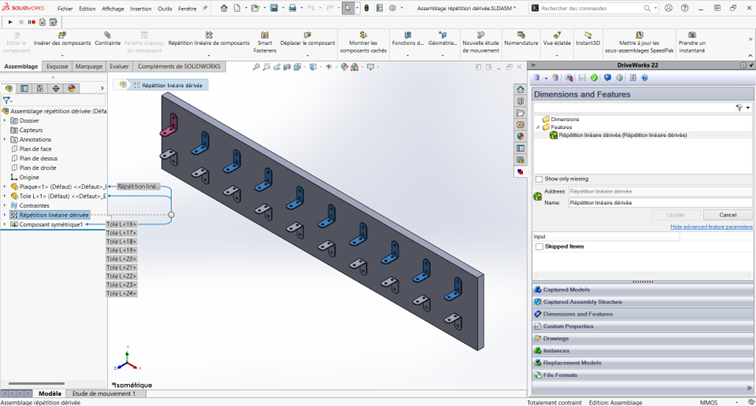Screen dimensions: 756x406
Task: Click the Name input field in DriveWorks
Action: pyautogui.click(x=660, y=203)
